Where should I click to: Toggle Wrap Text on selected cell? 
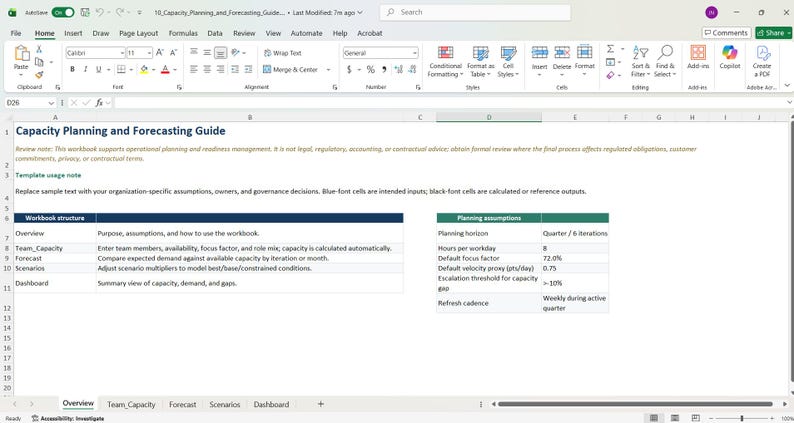pos(283,53)
